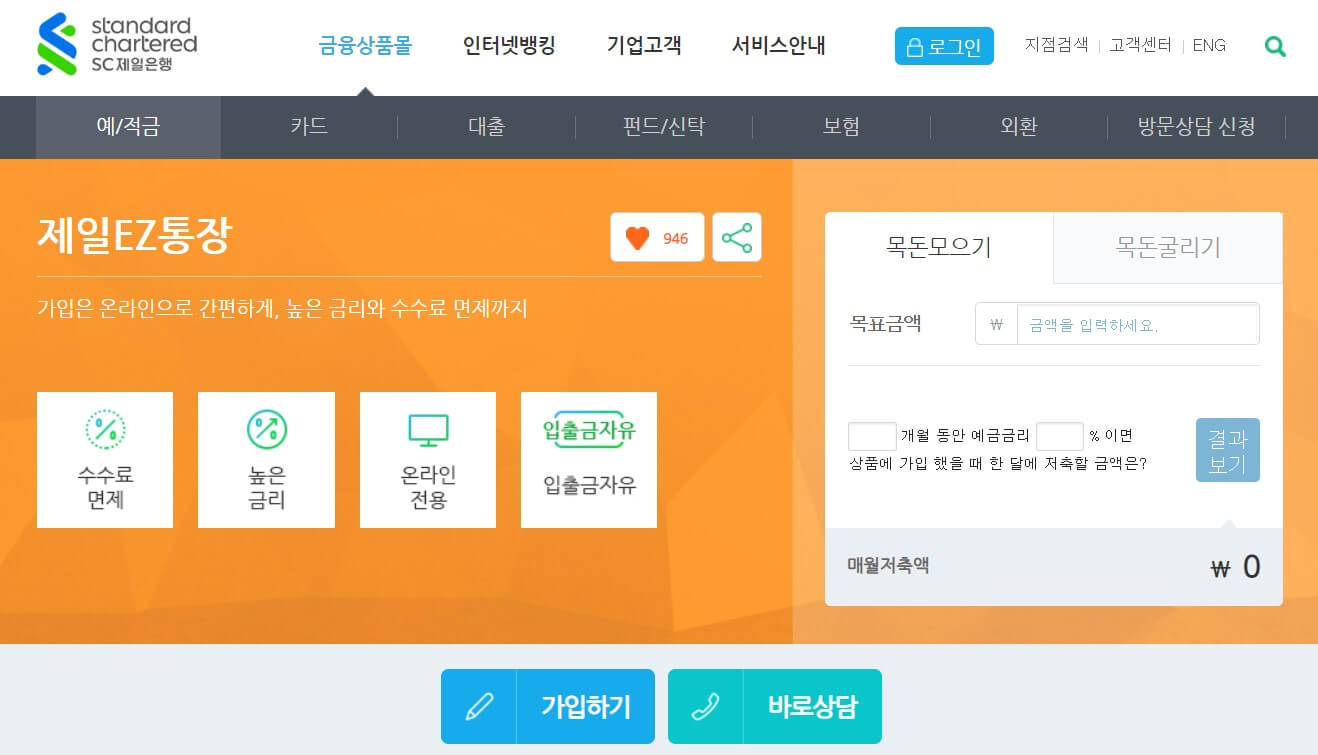This screenshot has width=1318, height=755.
Task: Click the phone icon on 바로상담
Action: pyautogui.click(x=706, y=707)
